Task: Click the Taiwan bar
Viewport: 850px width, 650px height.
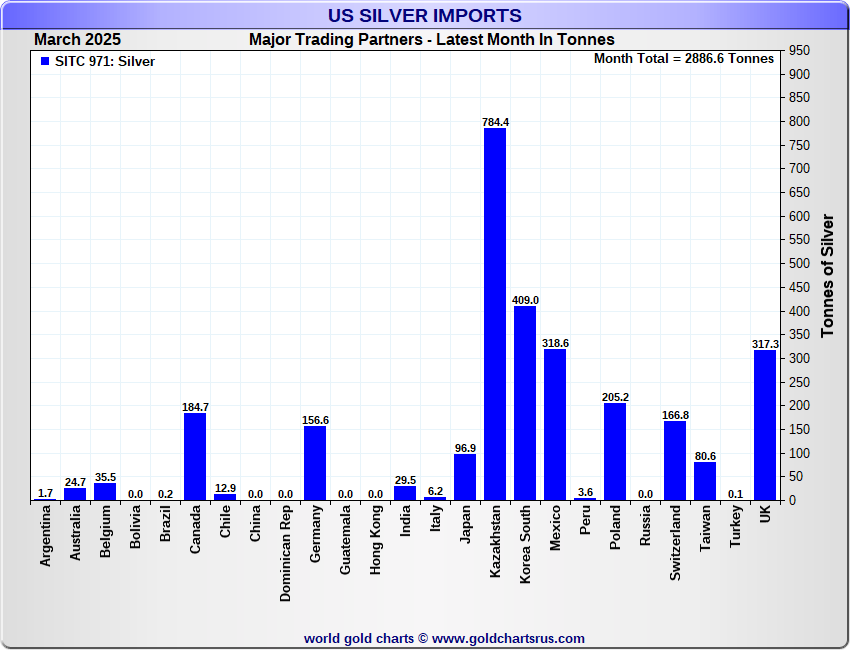Action: point(705,481)
